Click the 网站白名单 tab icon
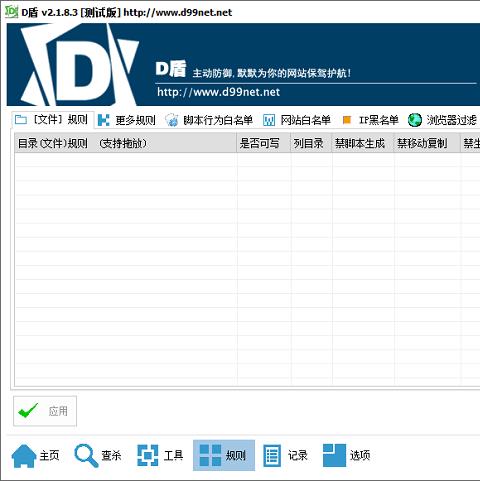Viewport: 480px width, 481px height. [x=269, y=120]
